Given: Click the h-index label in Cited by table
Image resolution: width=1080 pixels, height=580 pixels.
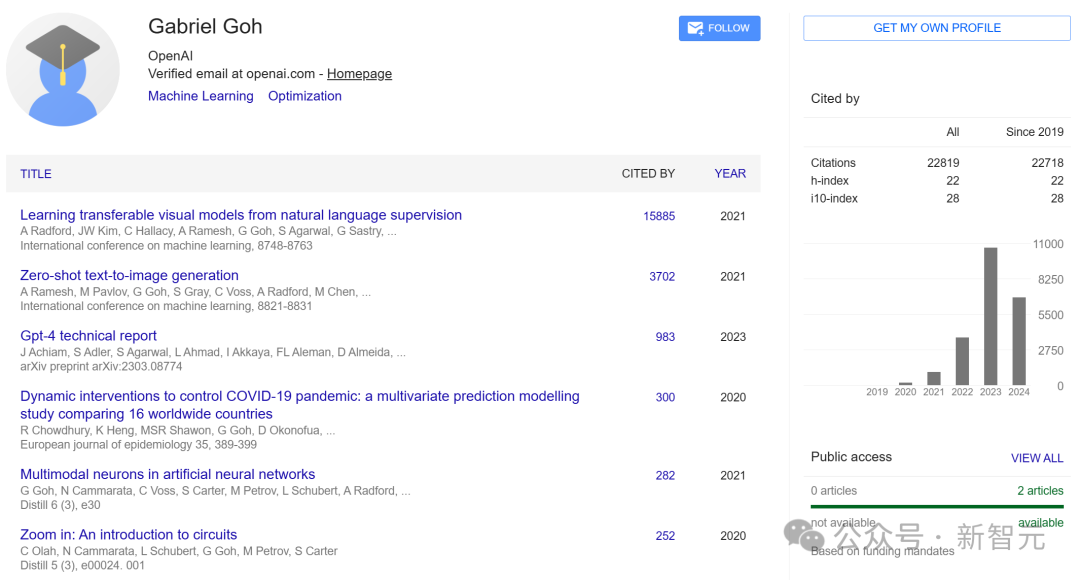Looking at the screenshot, I should 829,180.
